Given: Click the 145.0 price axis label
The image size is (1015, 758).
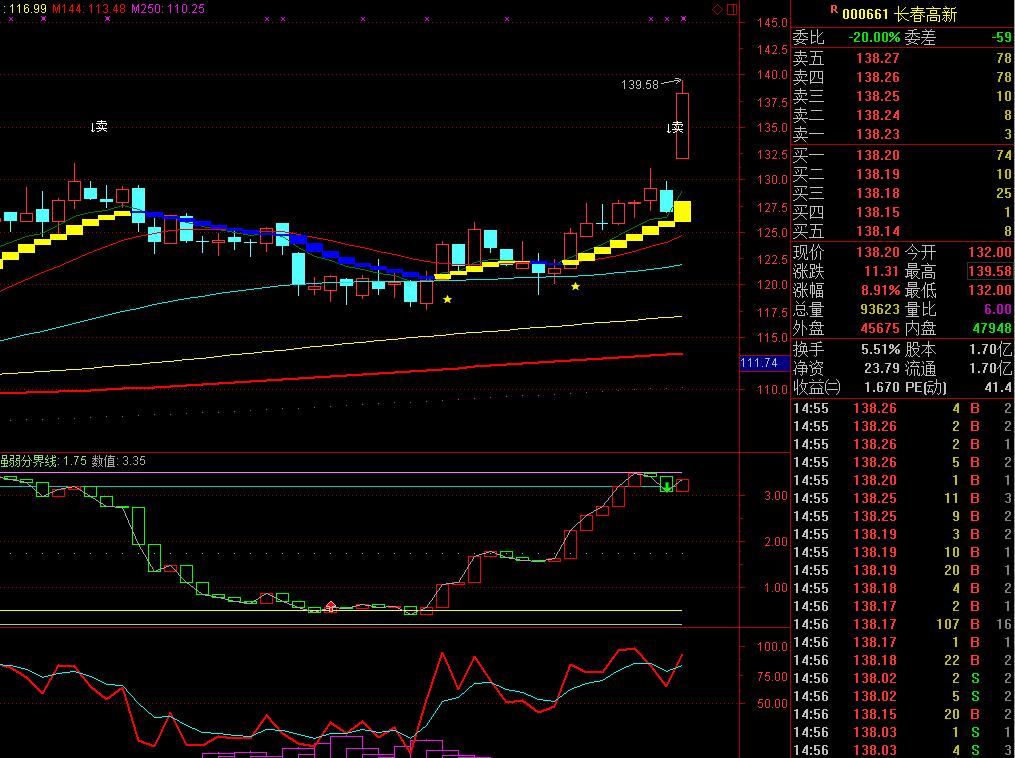Looking at the screenshot, I should coord(772,23).
